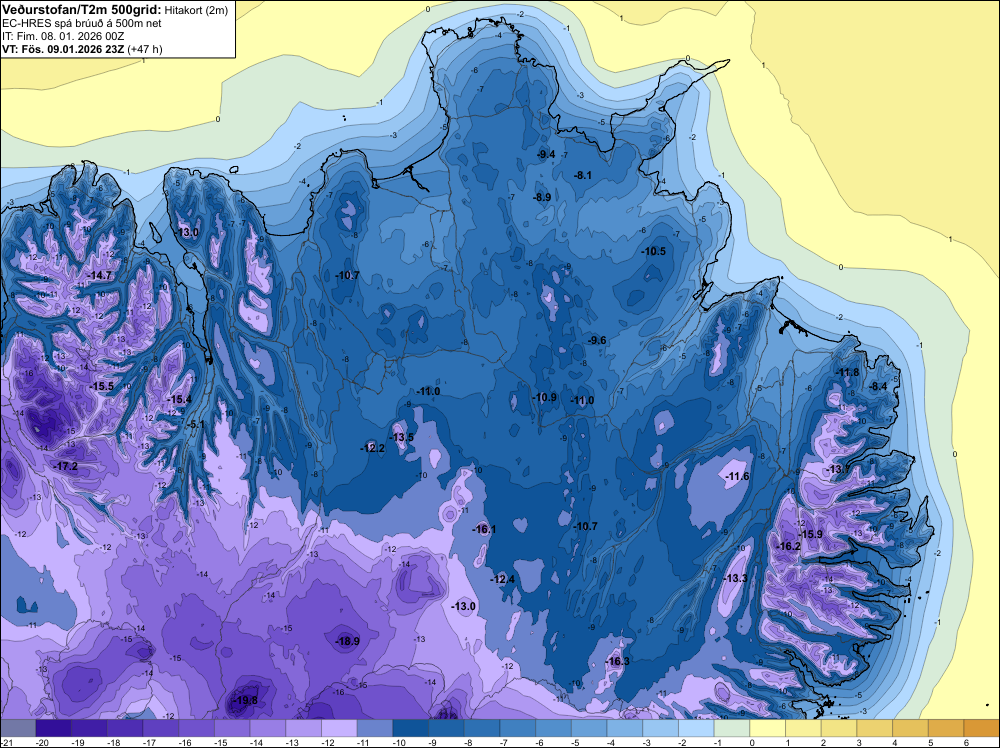Click the -13.5 temperature label
This screenshot has height=748, width=1000.
pyautogui.click(x=402, y=437)
